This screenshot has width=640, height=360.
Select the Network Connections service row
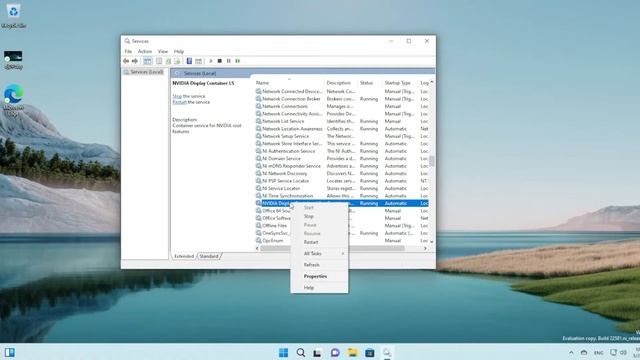click(x=341, y=106)
